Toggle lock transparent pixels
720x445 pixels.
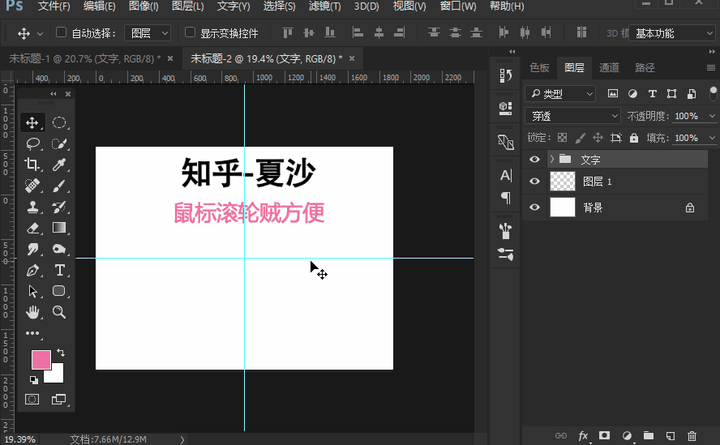pyautogui.click(x=562, y=138)
